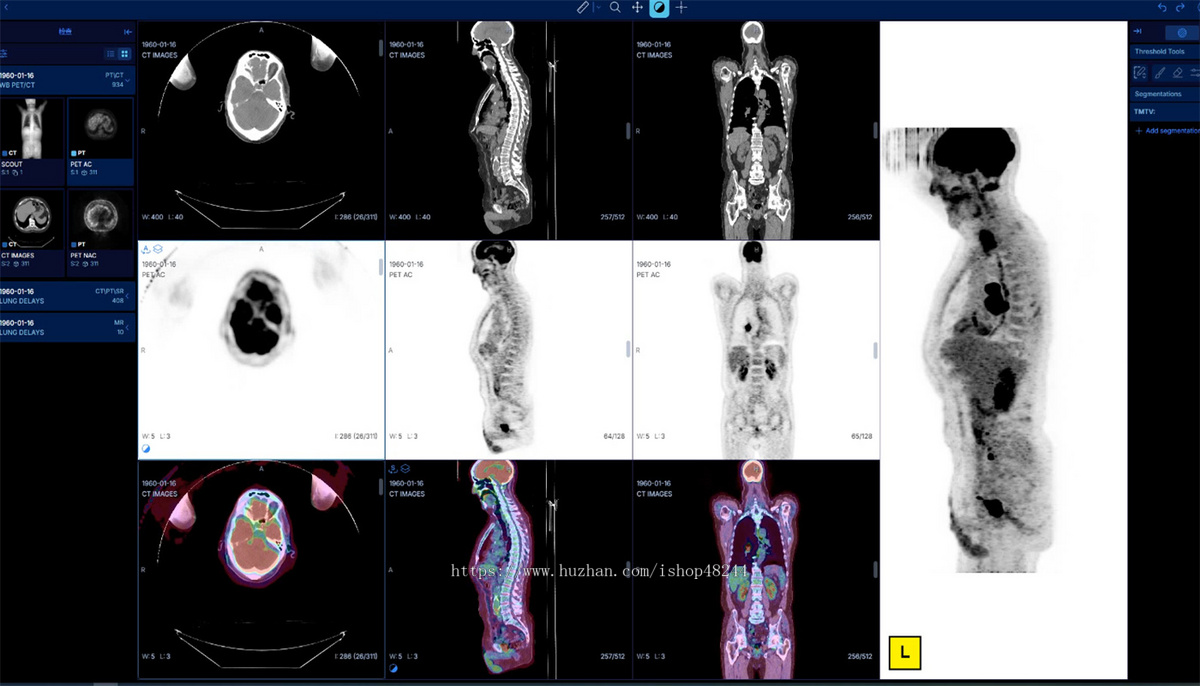Click the CT axial viewport scrollbar

click(380, 47)
